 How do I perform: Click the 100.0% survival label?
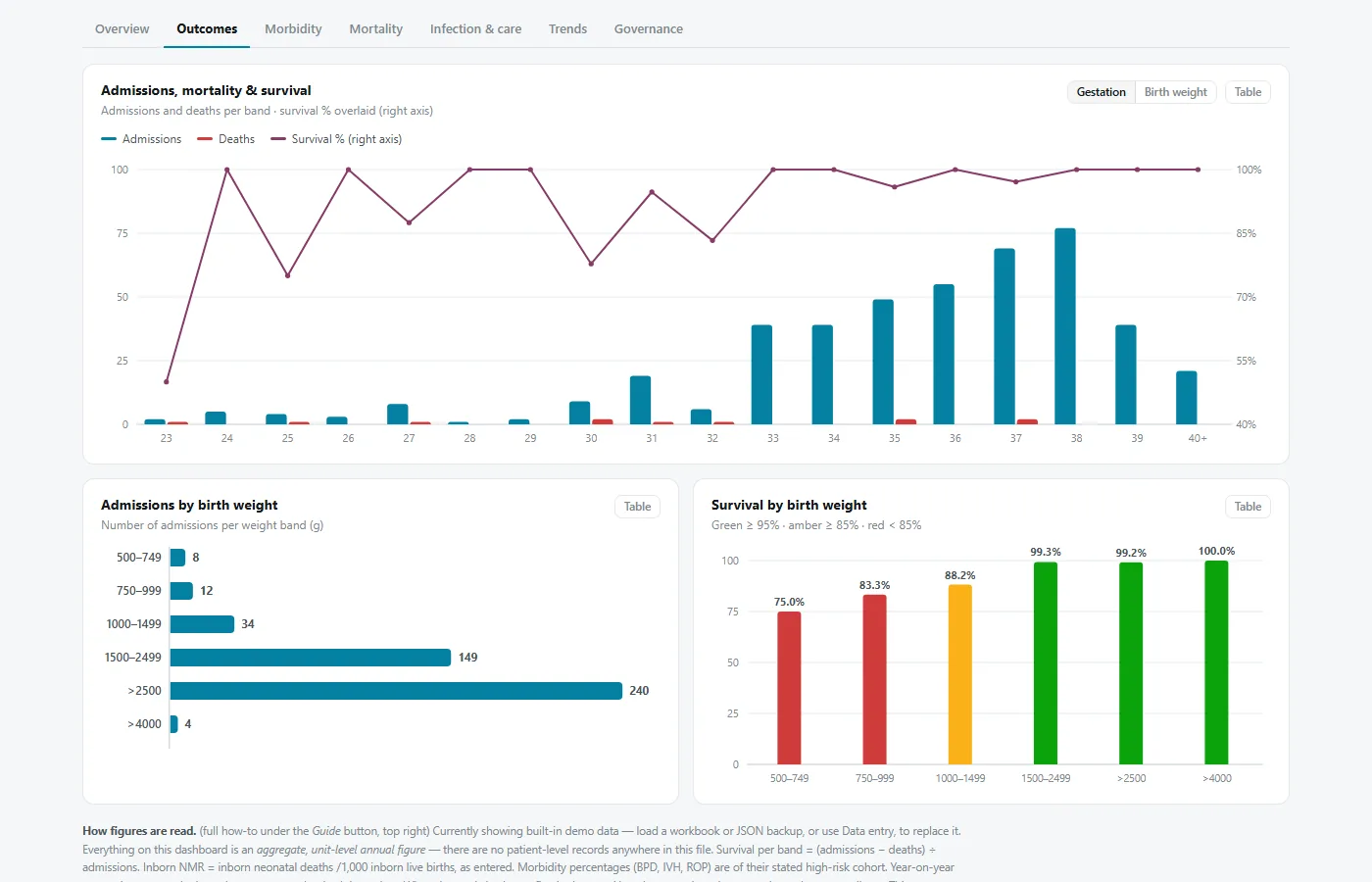pyautogui.click(x=1216, y=551)
